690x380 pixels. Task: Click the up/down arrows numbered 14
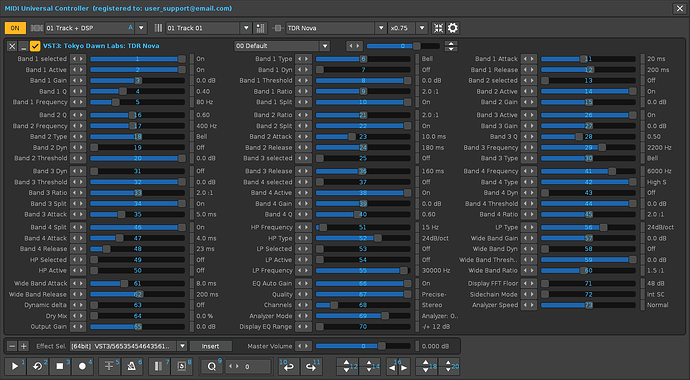[x=370, y=366]
